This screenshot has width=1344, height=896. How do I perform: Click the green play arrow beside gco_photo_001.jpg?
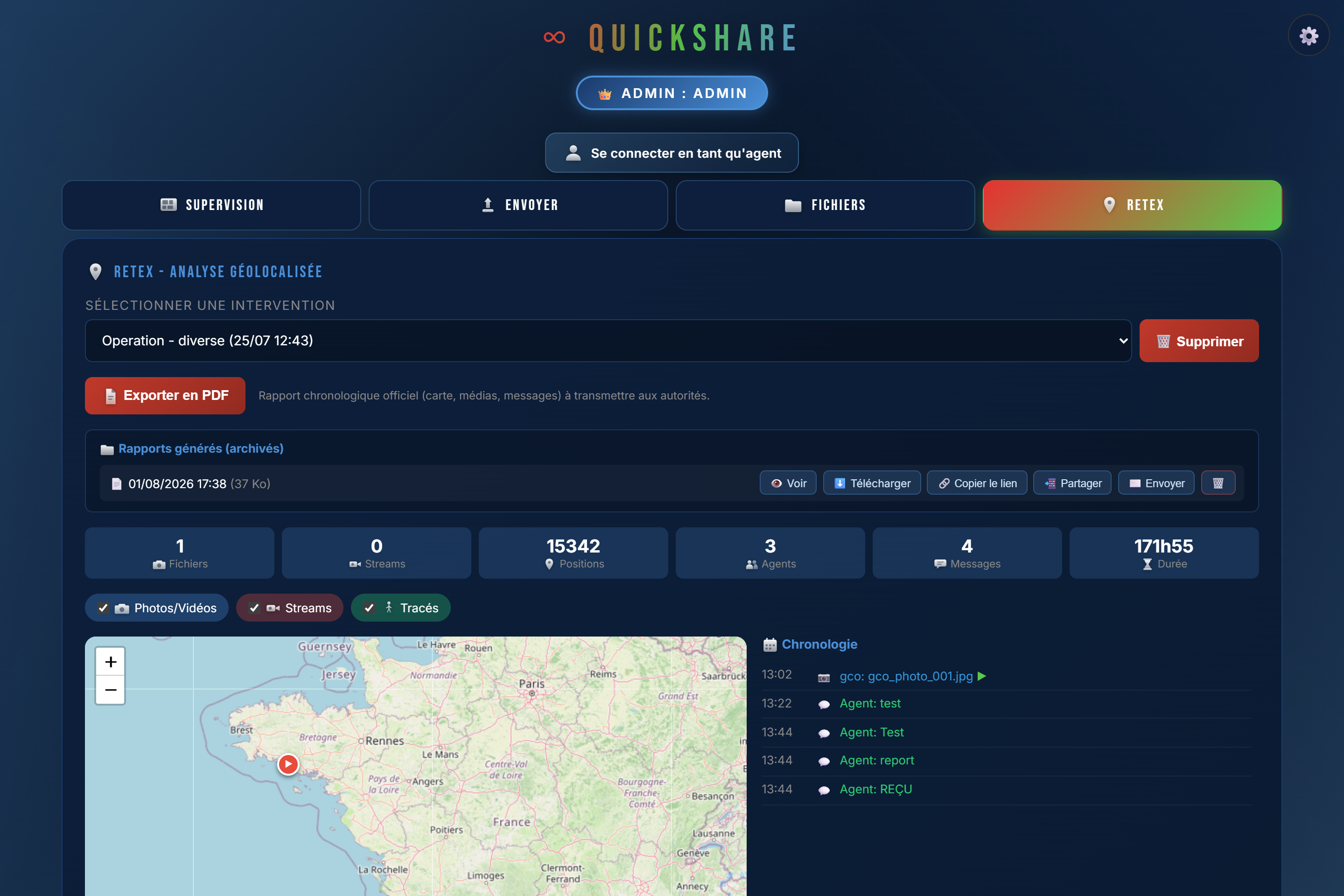(982, 676)
